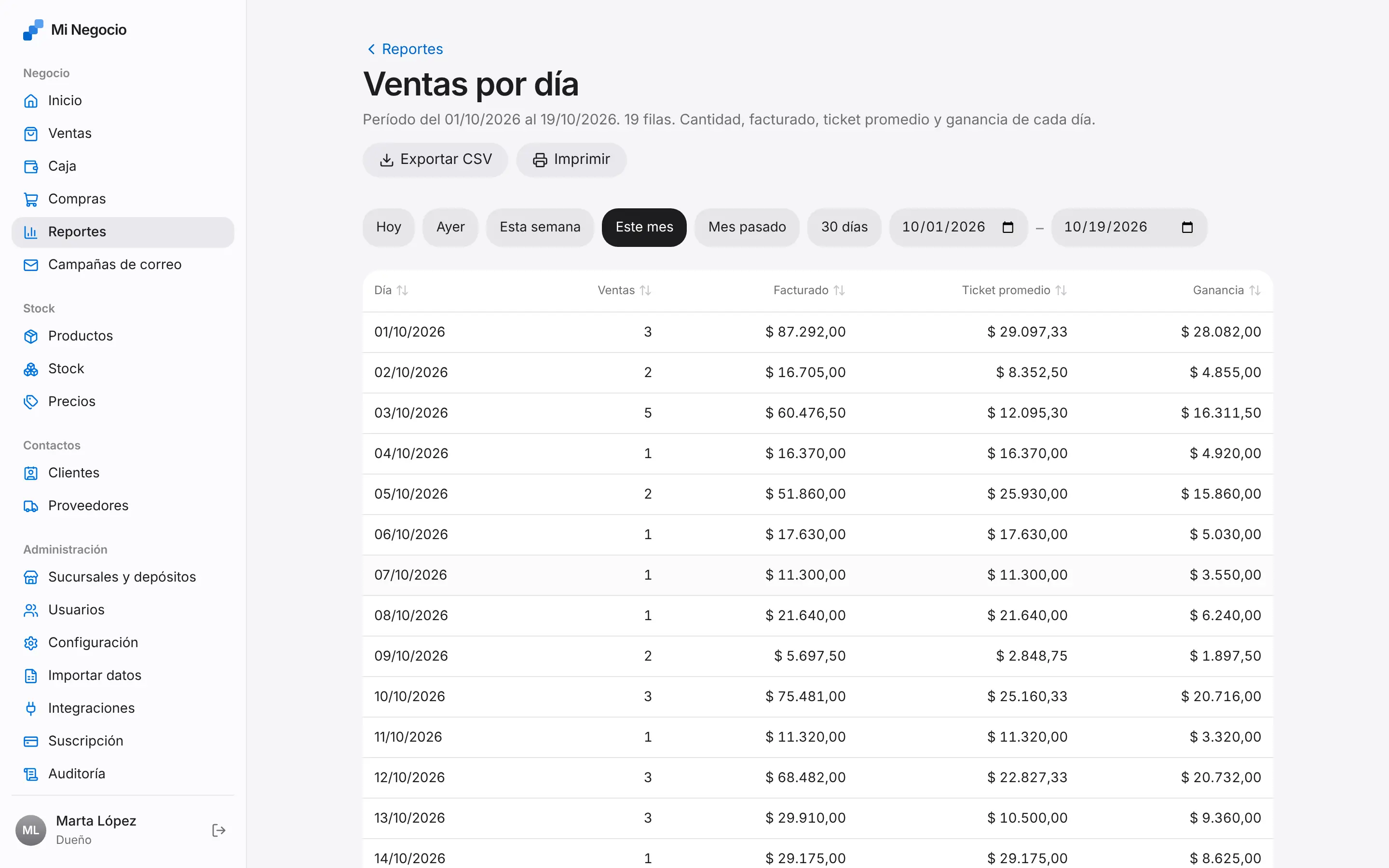1389x868 pixels.
Task: Click the 01/10/2026 date cell
Action: tap(410, 332)
